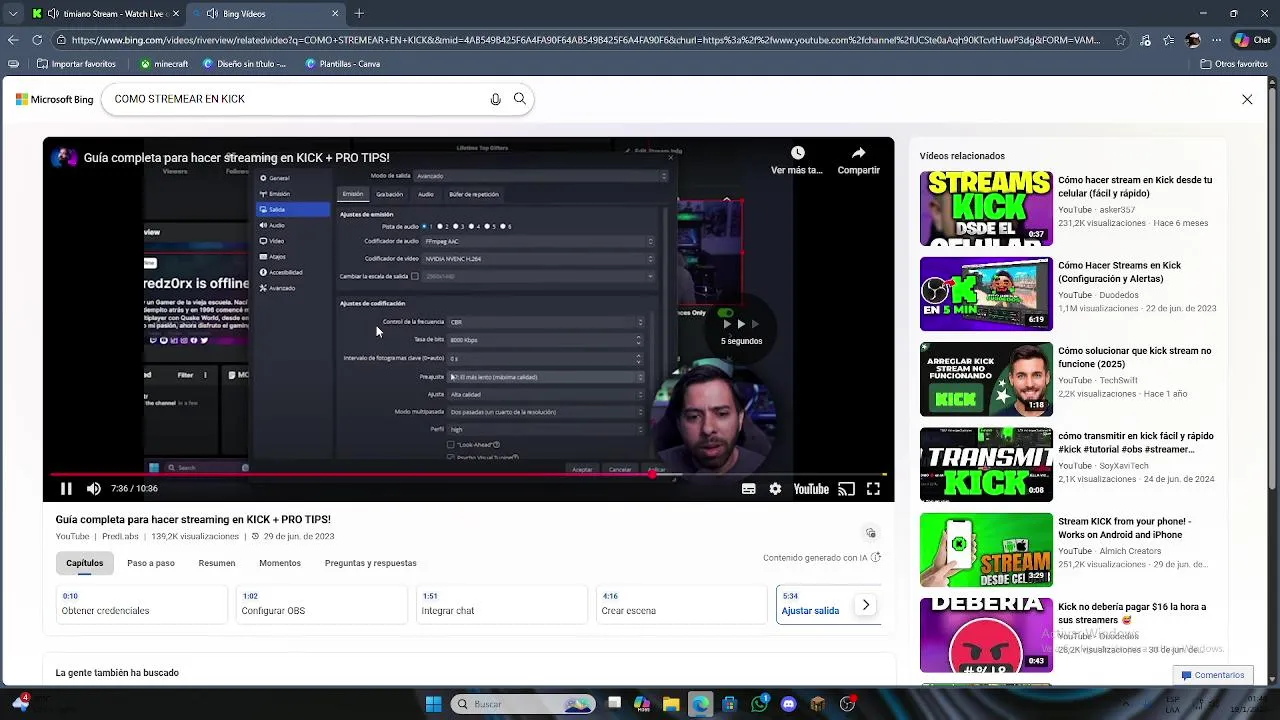Viewport: 1280px width, 720px height.
Task: Enter fullscreen video mode
Action: tap(873, 489)
